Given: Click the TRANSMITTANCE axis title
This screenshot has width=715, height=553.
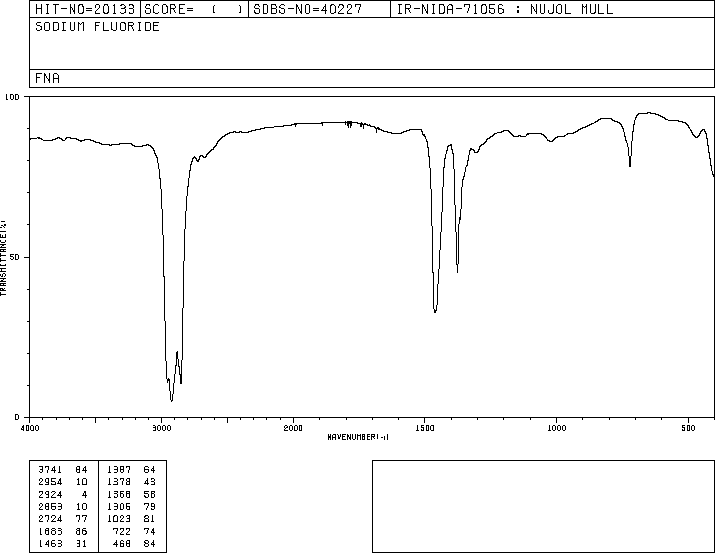Looking at the screenshot, I should 3,258.
